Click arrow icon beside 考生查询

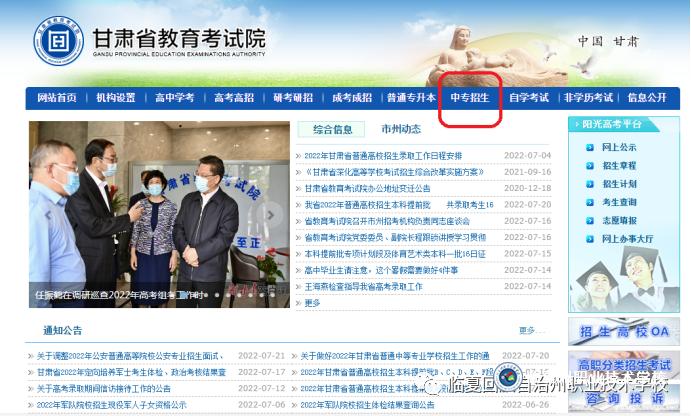pyautogui.click(x=590, y=202)
